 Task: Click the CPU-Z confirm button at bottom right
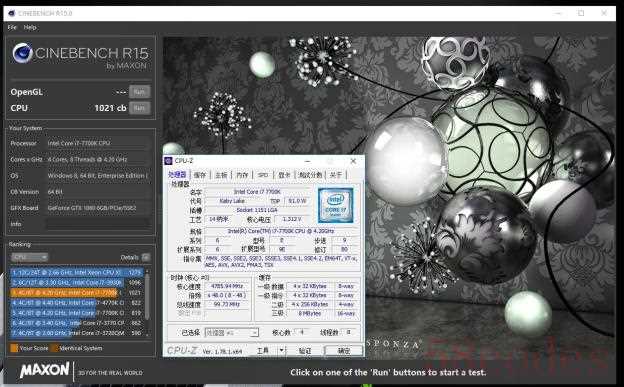pos(344,350)
